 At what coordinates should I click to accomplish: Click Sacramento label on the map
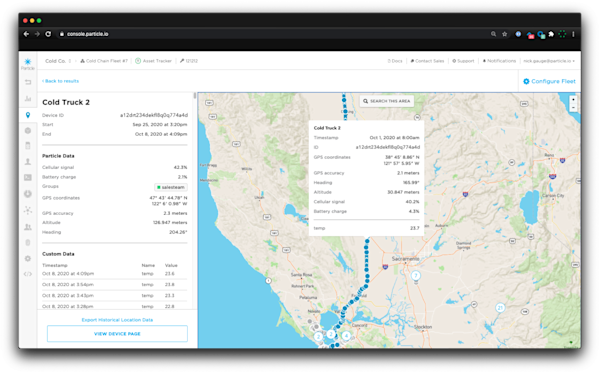[405, 259]
